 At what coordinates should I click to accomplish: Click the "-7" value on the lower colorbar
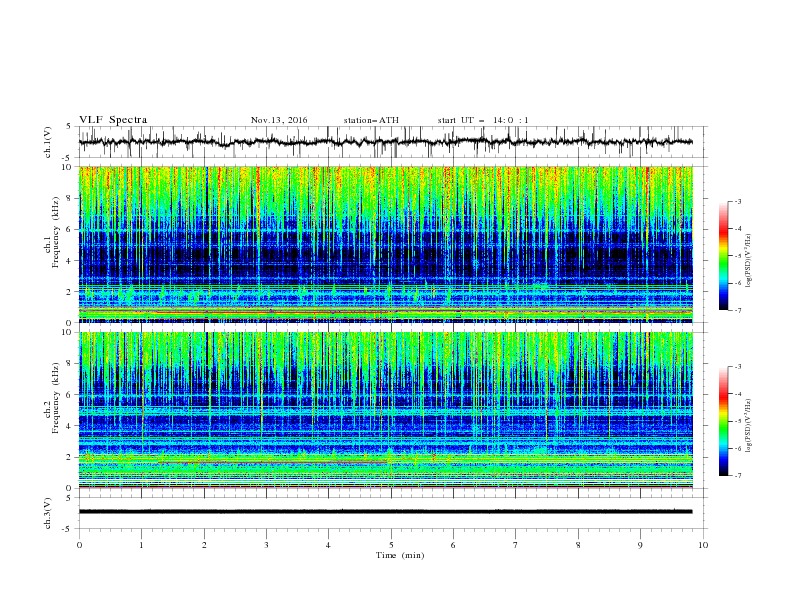tap(738, 476)
